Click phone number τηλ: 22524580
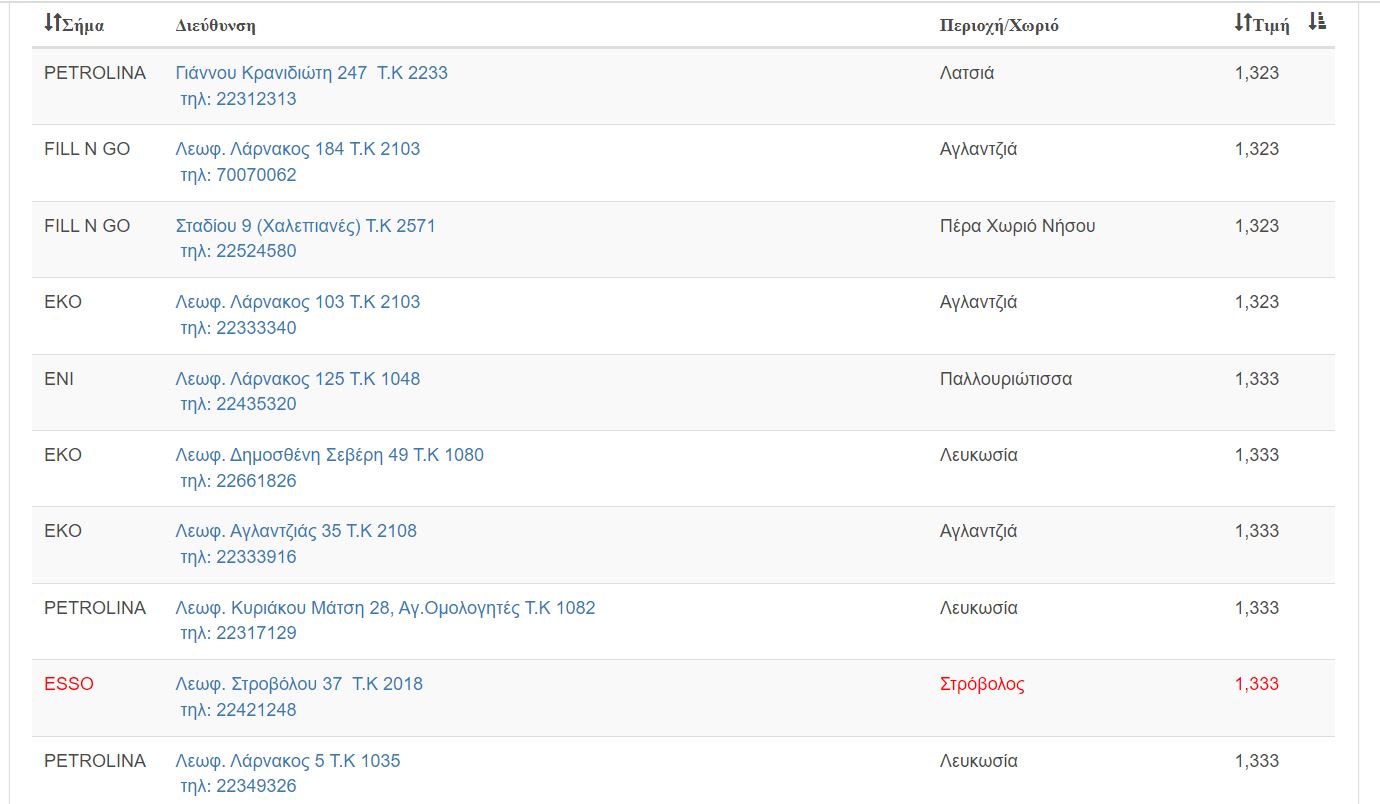The width and height of the screenshot is (1380, 804). click(x=238, y=251)
